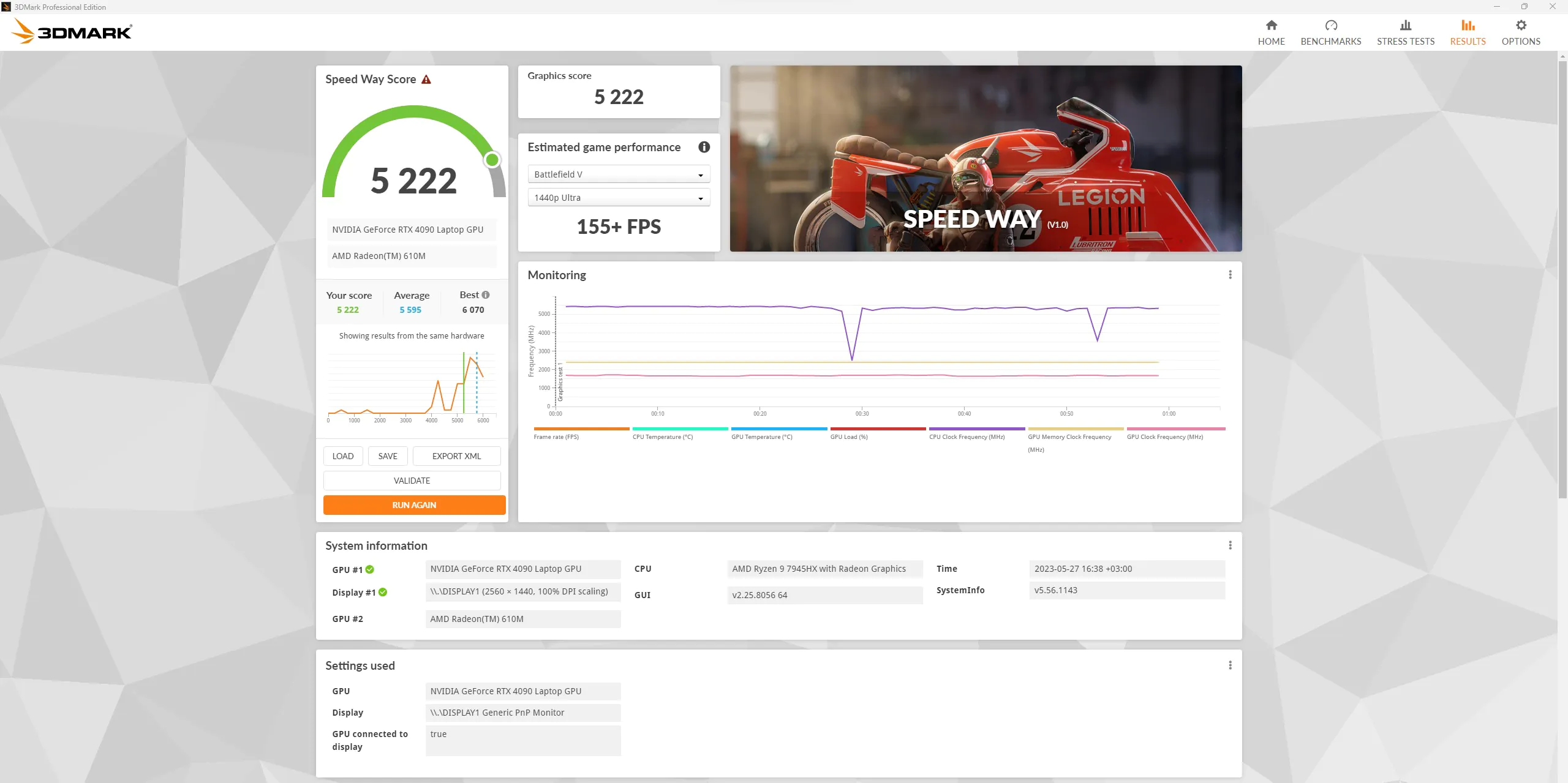Image resolution: width=1568 pixels, height=783 pixels.
Task: Open the Home tab
Action: 1271,32
